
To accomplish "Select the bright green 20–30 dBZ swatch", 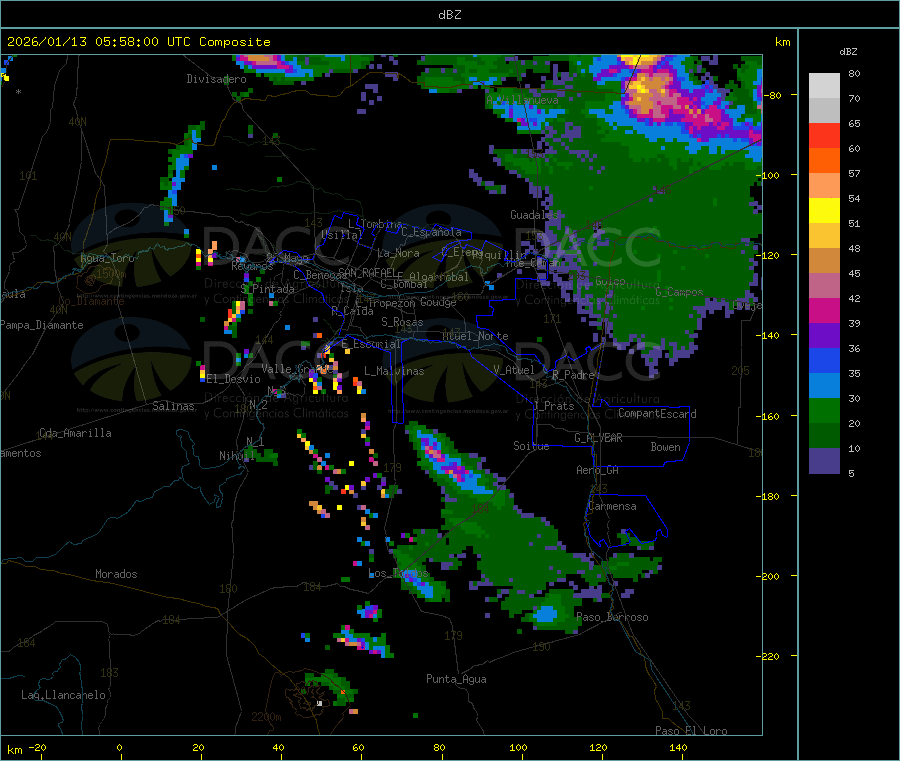I will click(824, 410).
